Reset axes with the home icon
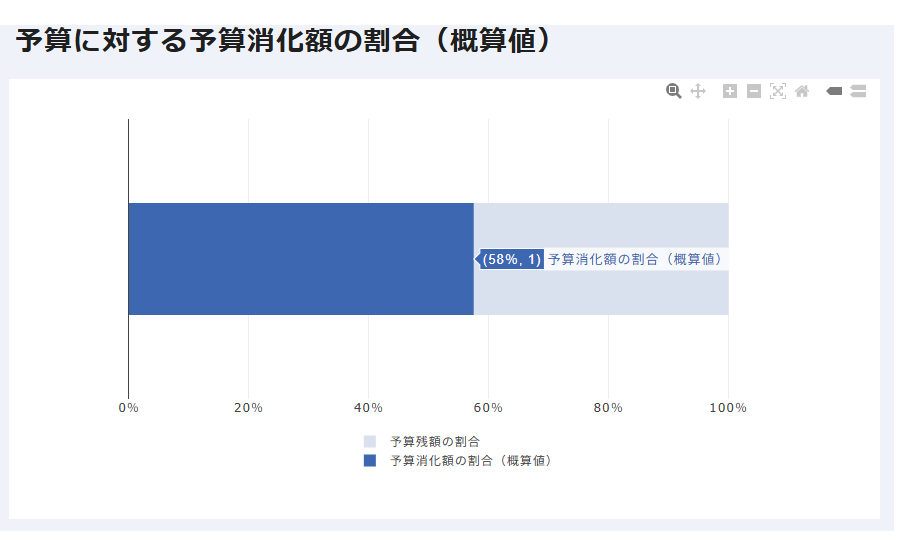This screenshot has height=540, width=903. click(802, 91)
